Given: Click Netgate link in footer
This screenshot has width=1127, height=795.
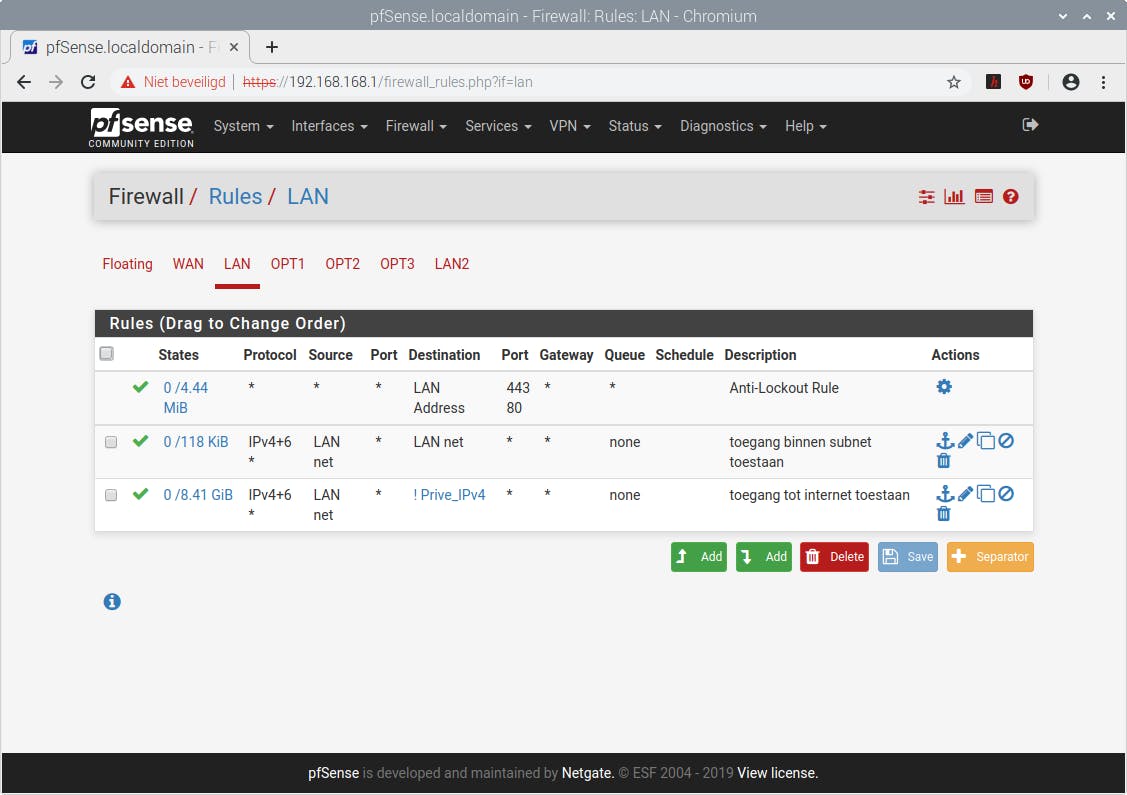Looking at the screenshot, I should tap(587, 773).
